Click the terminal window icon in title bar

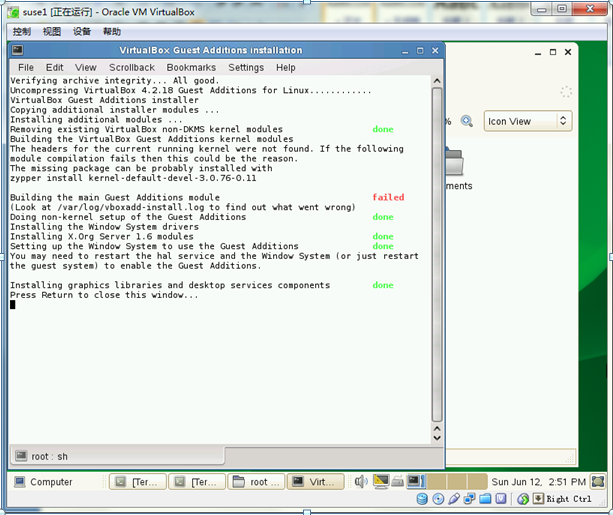18,50
